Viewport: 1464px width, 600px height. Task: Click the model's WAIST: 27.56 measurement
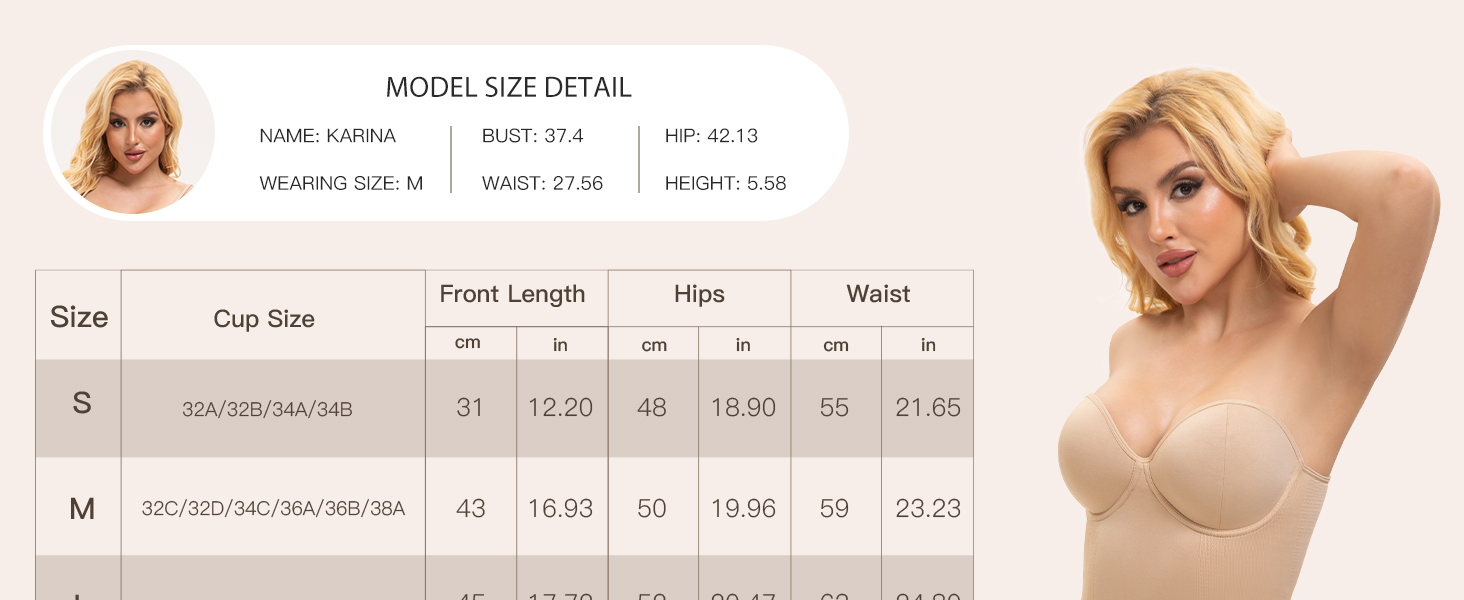pos(542,184)
